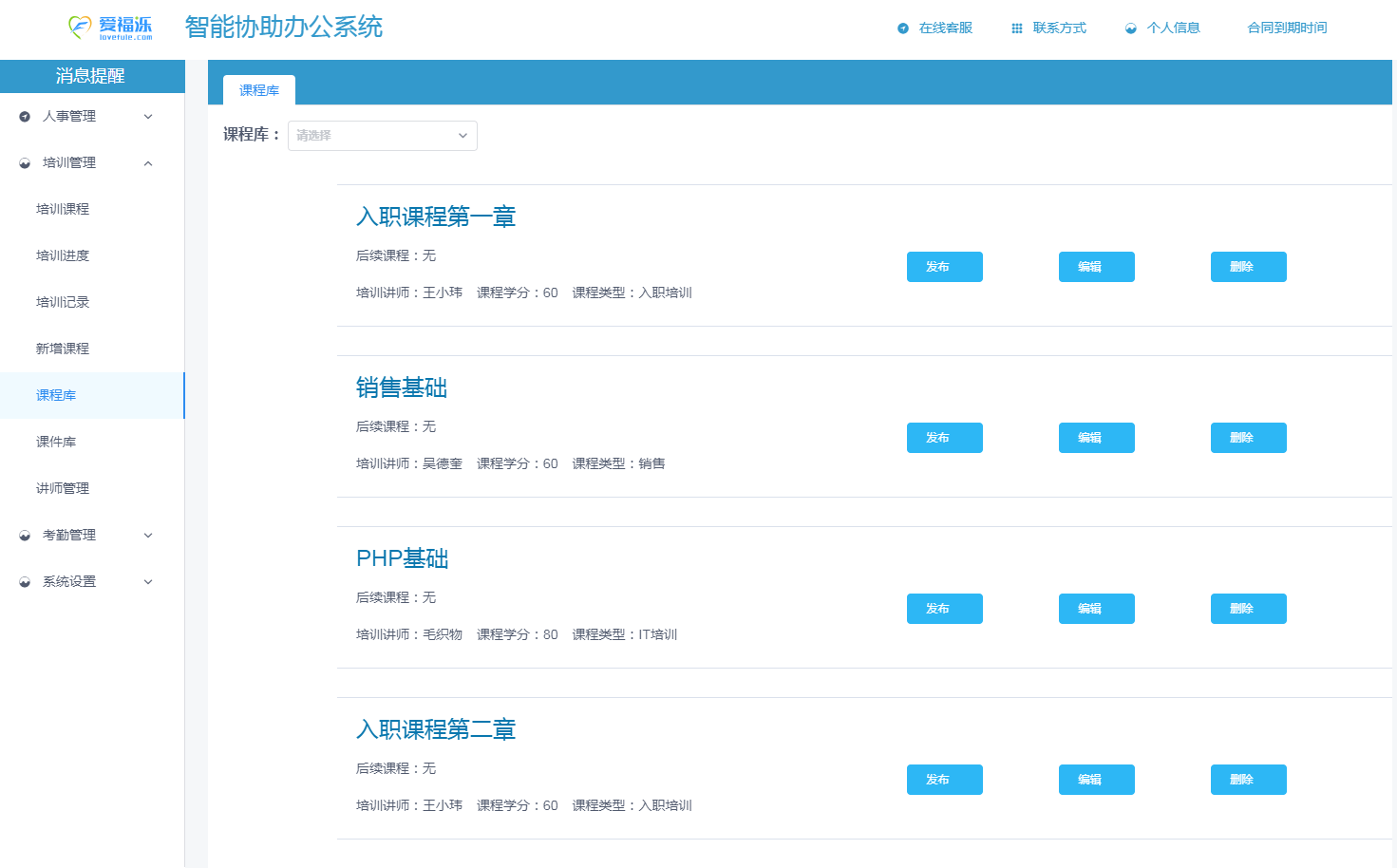
Task: Open the 课程库 selection dropdown
Action: [x=383, y=136]
